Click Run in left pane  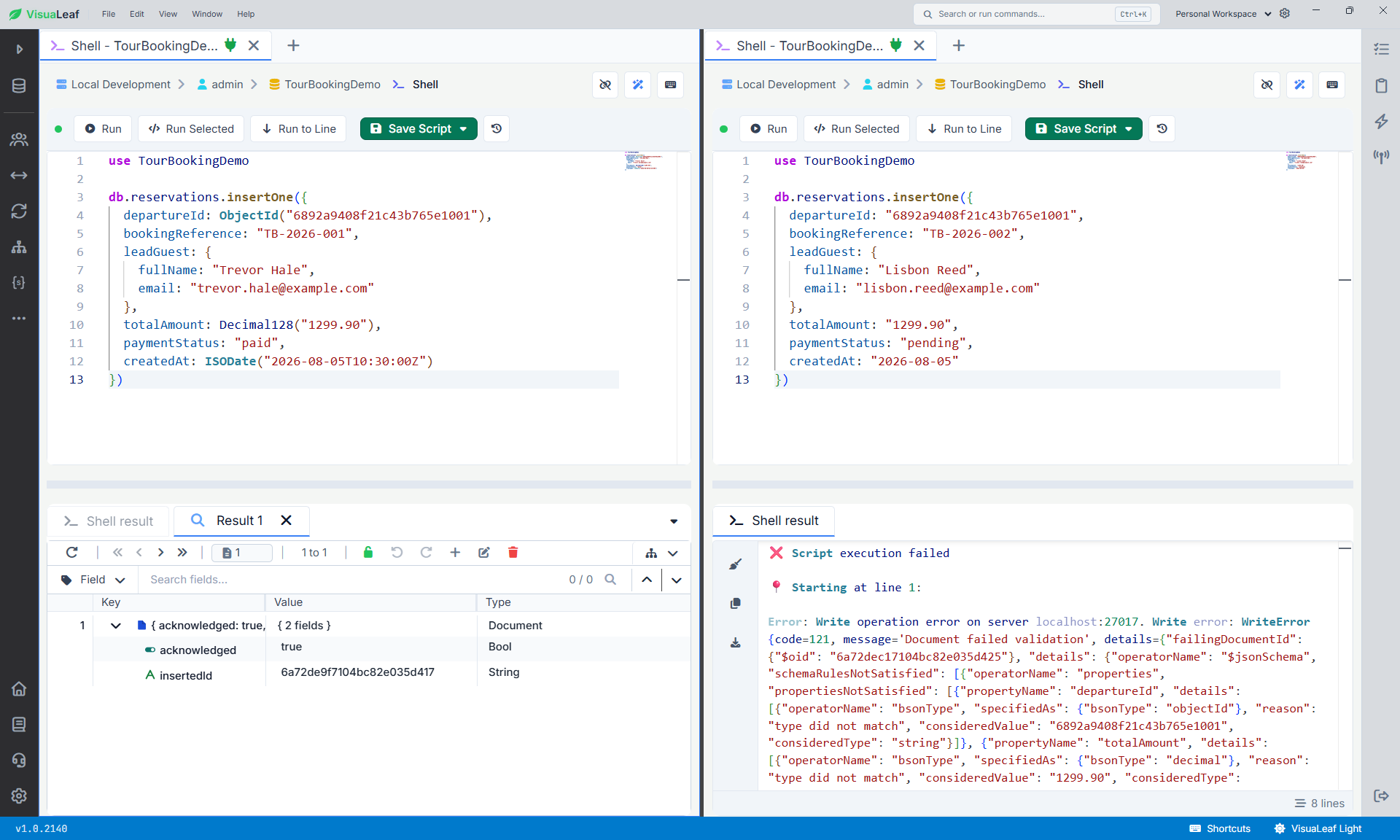(x=103, y=128)
